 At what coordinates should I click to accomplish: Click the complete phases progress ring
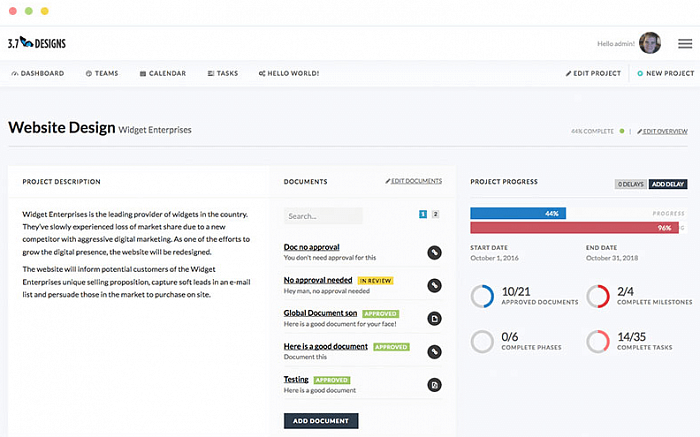pyautogui.click(x=482, y=341)
